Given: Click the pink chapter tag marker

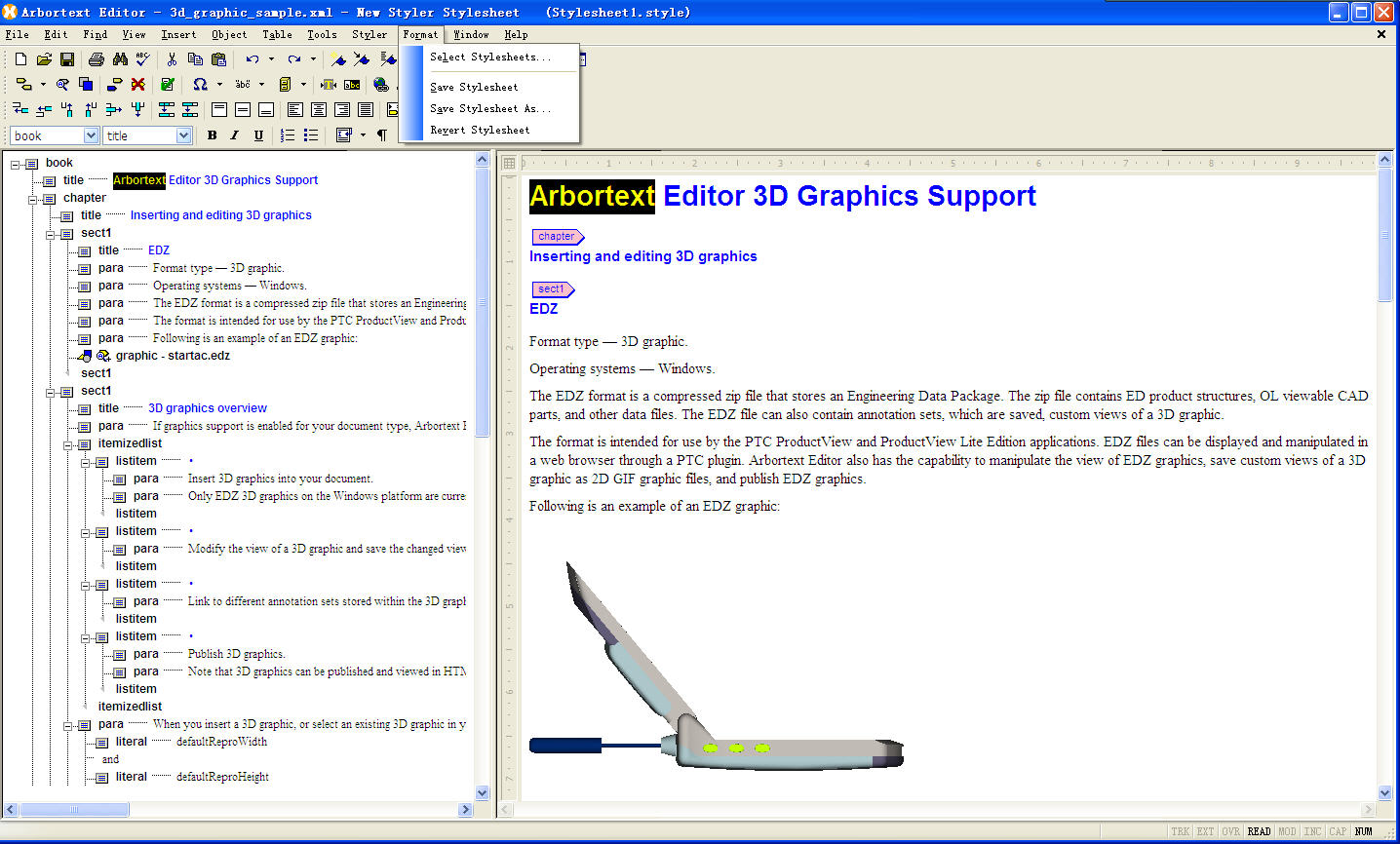Looking at the screenshot, I should pyautogui.click(x=558, y=237).
